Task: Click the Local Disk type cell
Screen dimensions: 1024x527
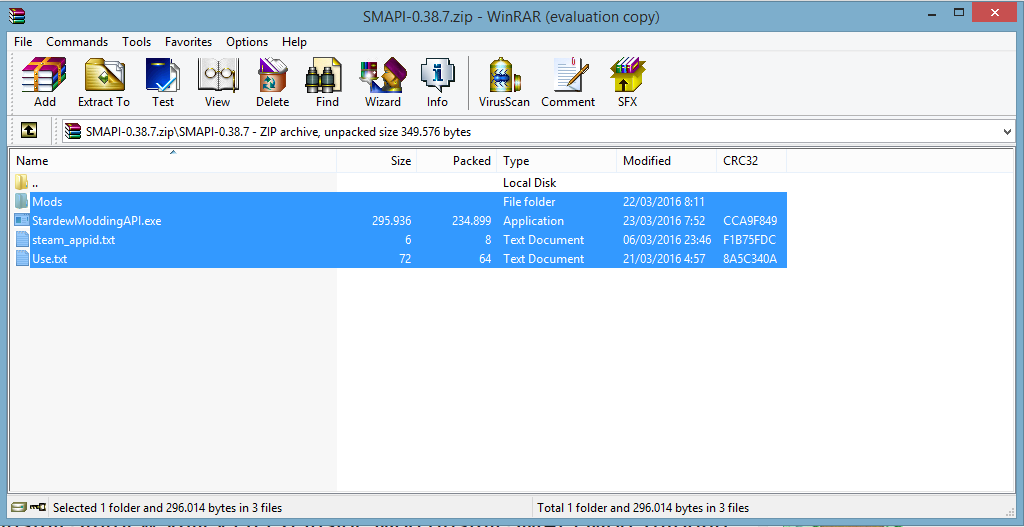Action: pyautogui.click(x=529, y=183)
